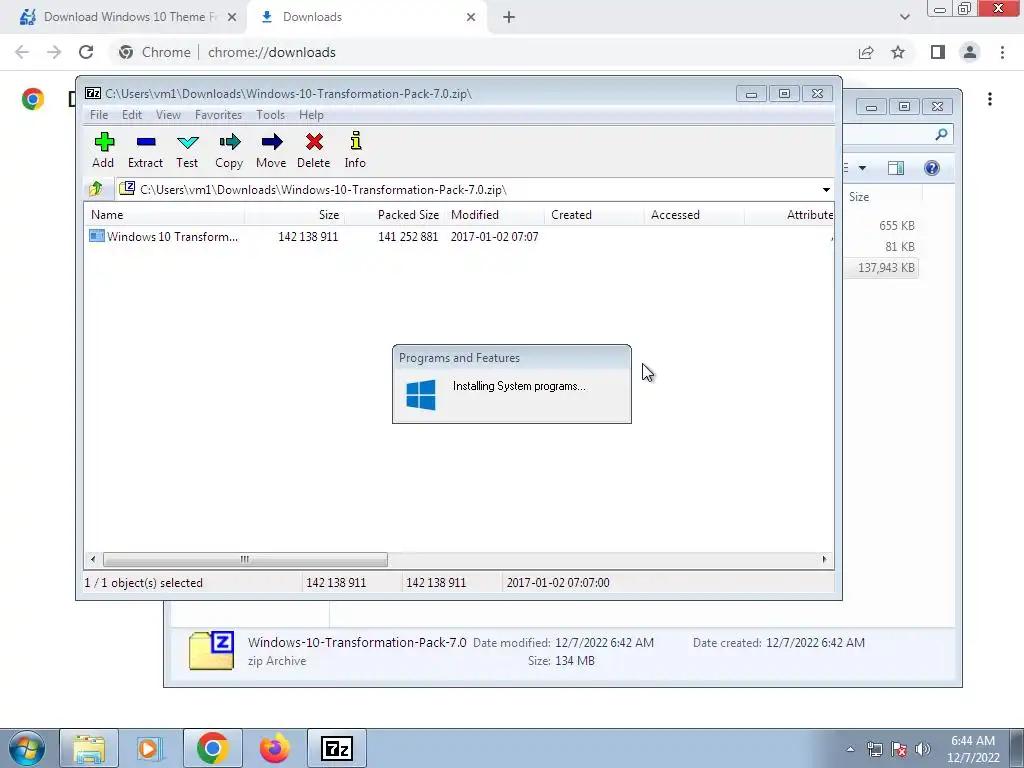Switch to 7-Zip on the taskbar
The width and height of the screenshot is (1024, 768).
[337, 748]
